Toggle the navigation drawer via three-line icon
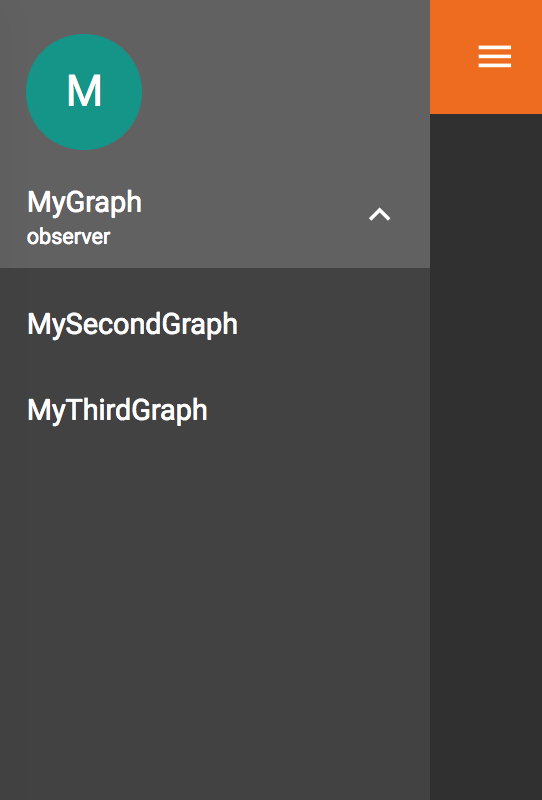This screenshot has width=542, height=800. point(495,56)
